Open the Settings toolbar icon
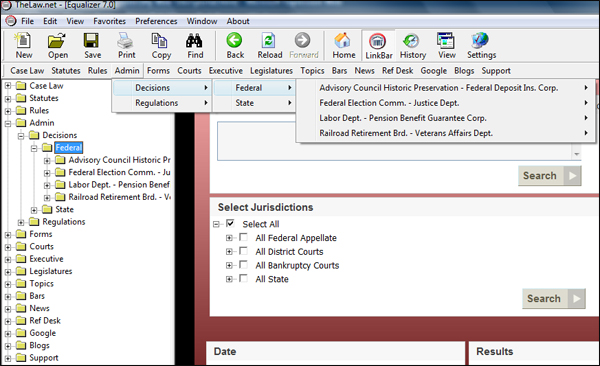The width and height of the screenshot is (600, 366). tap(480, 41)
